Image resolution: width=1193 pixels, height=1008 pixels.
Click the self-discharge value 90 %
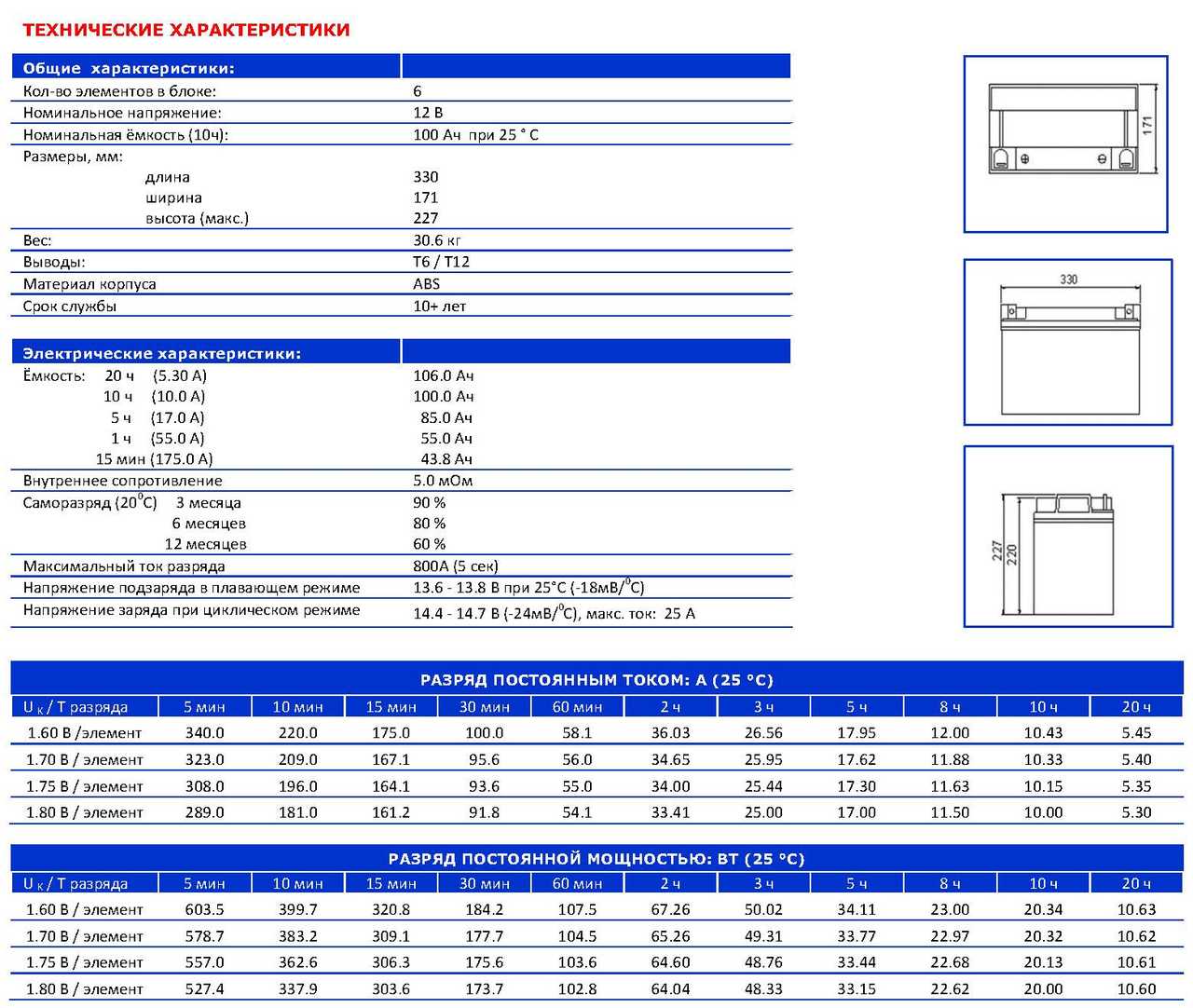pos(430,503)
